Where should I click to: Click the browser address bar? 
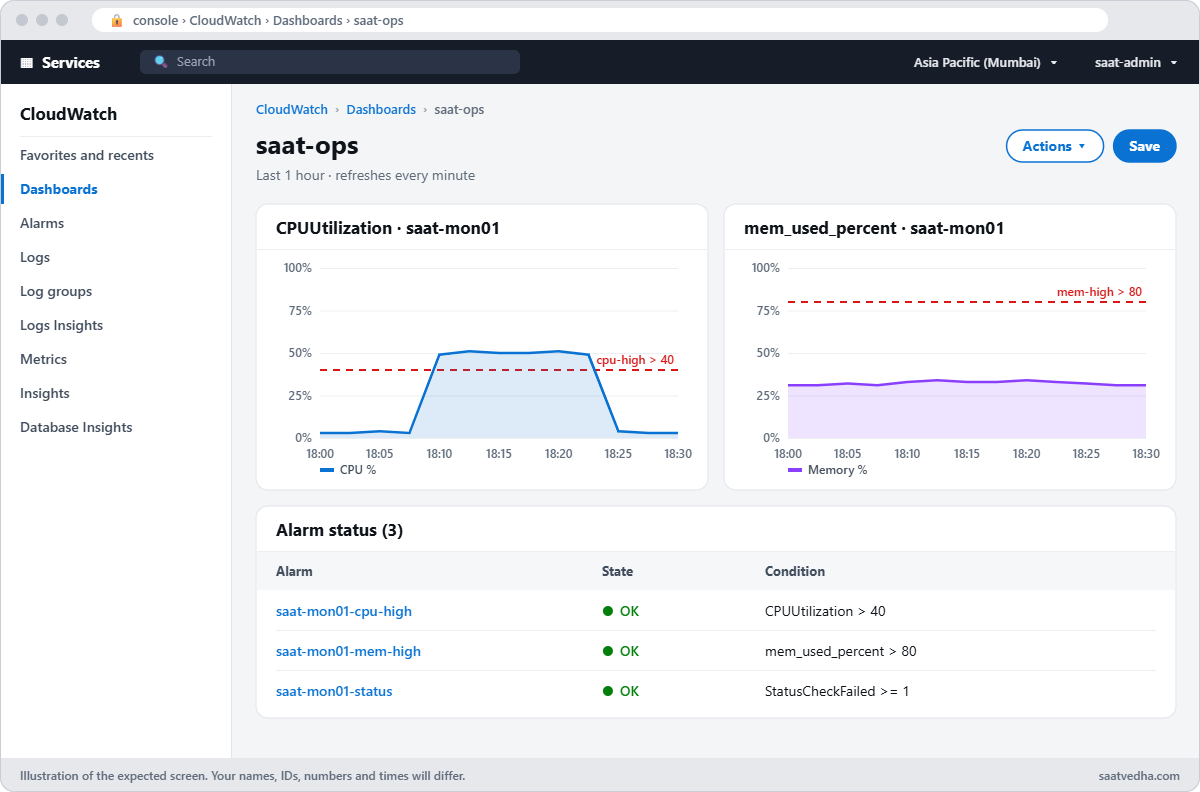coord(600,20)
